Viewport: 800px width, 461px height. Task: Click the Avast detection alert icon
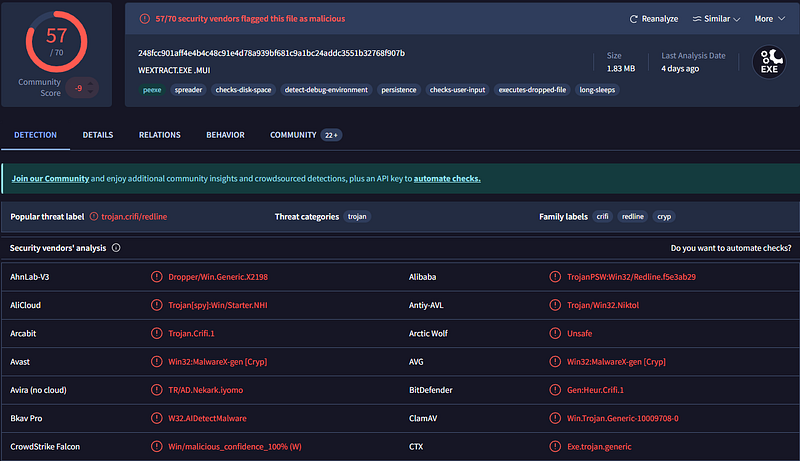[156, 362]
